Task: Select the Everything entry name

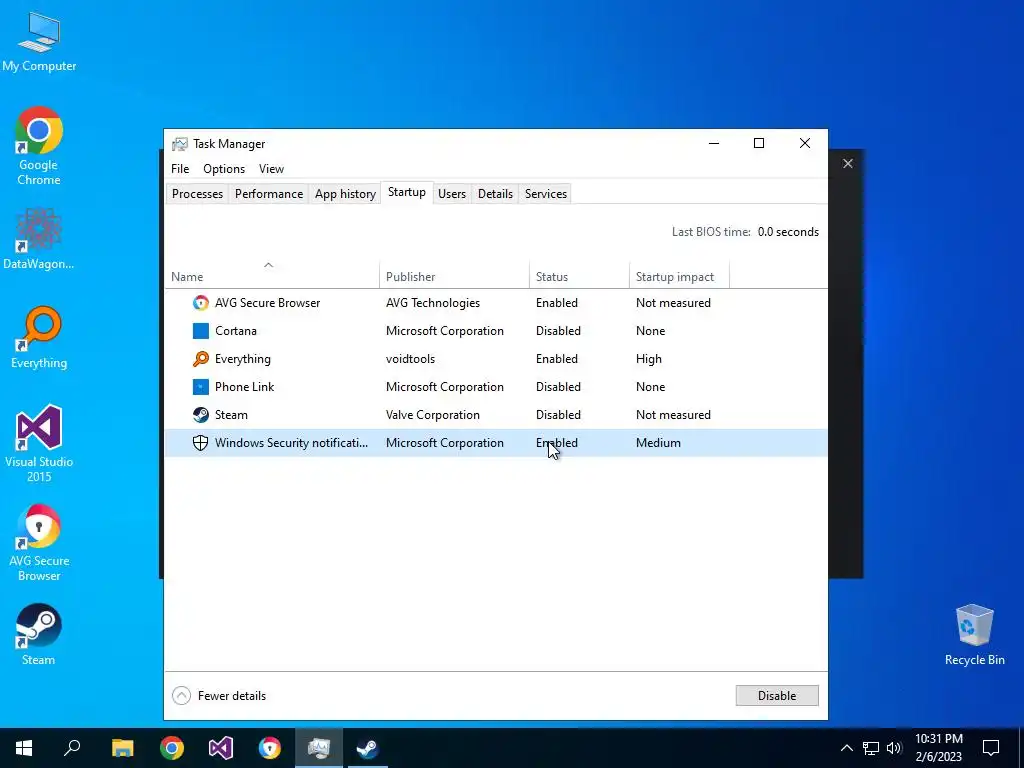Action: coord(243,359)
